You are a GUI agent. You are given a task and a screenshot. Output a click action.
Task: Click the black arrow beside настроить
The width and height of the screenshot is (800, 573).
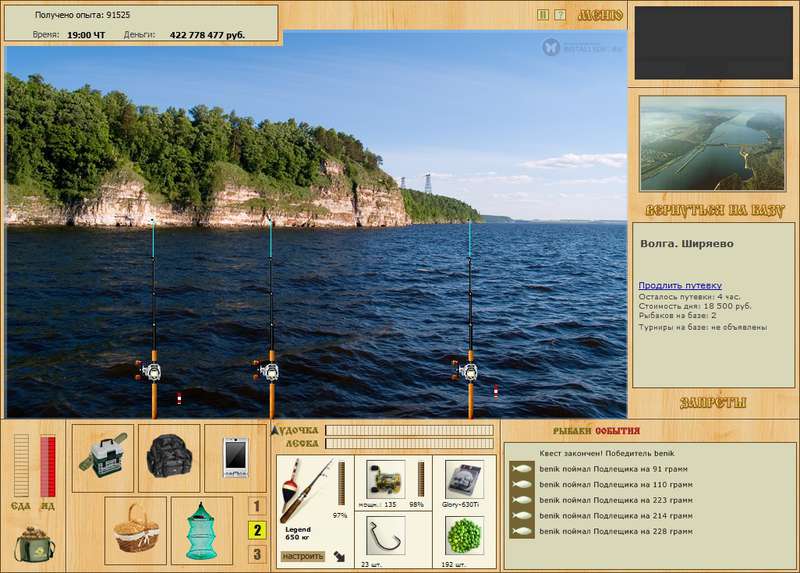click(x=339, y=556)
